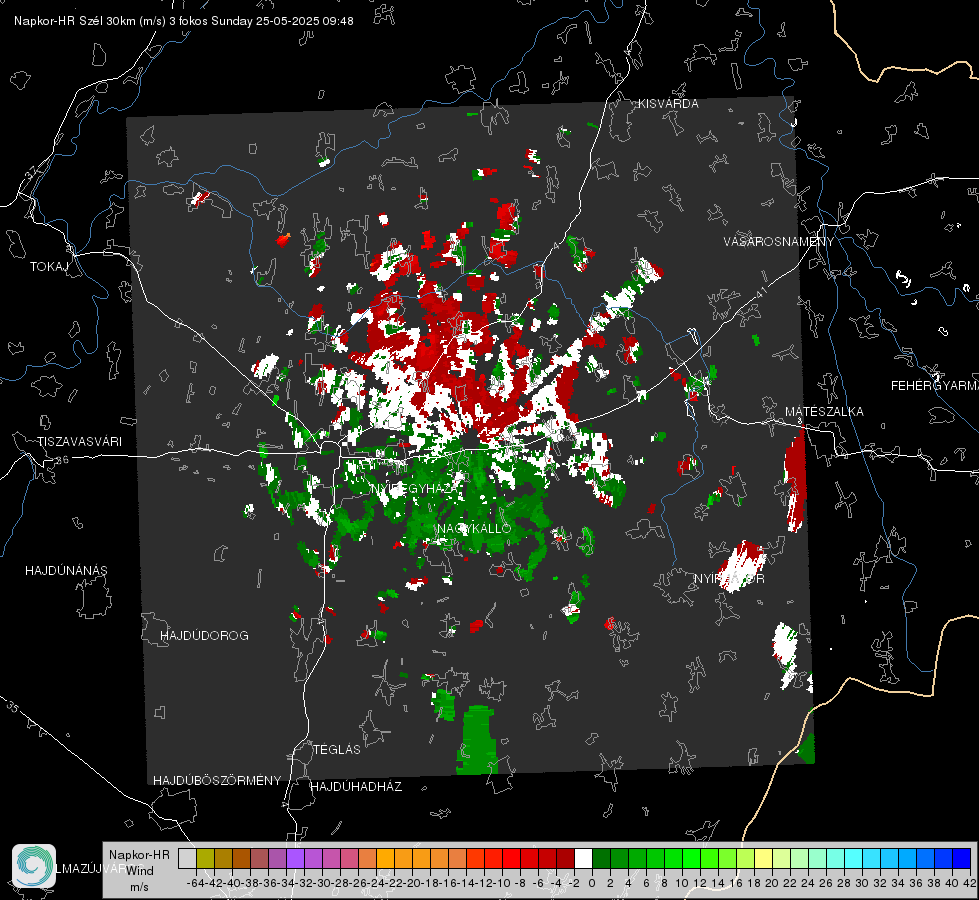The height and width of the screenshot is (900, 979).
Task: Choose the cyan swatch between 28 and 30
Action: 854,858
